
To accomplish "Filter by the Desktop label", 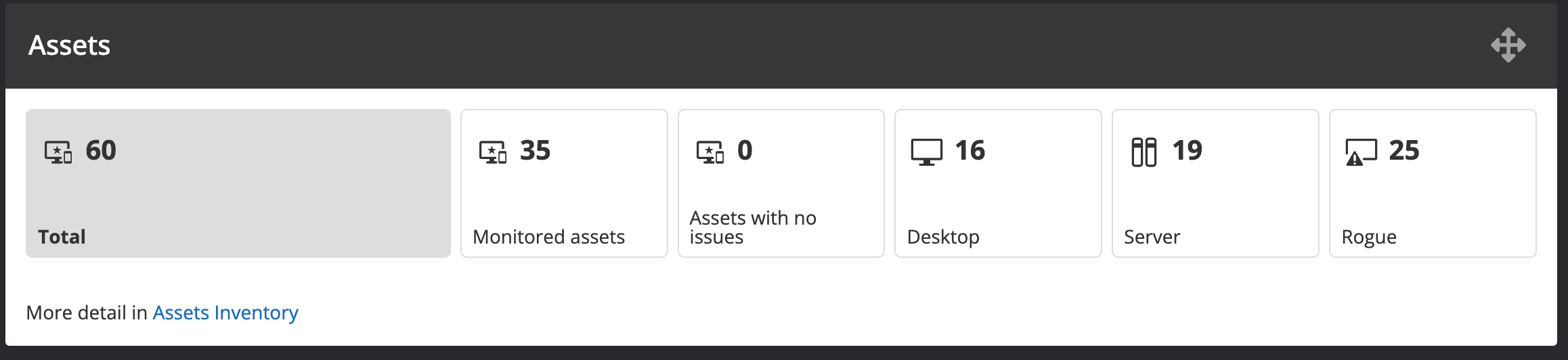I will [x=943, y=237].
